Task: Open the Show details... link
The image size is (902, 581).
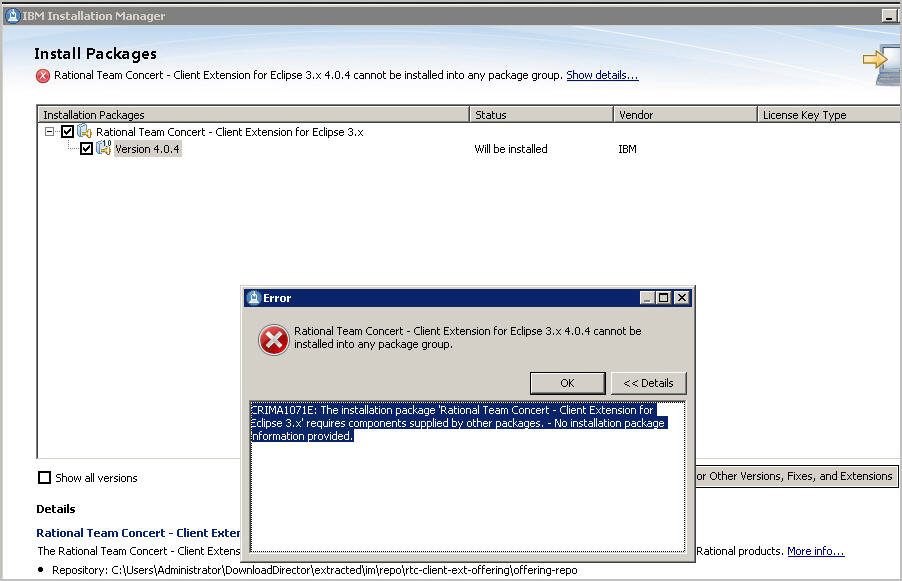Action: coord(602,75)
